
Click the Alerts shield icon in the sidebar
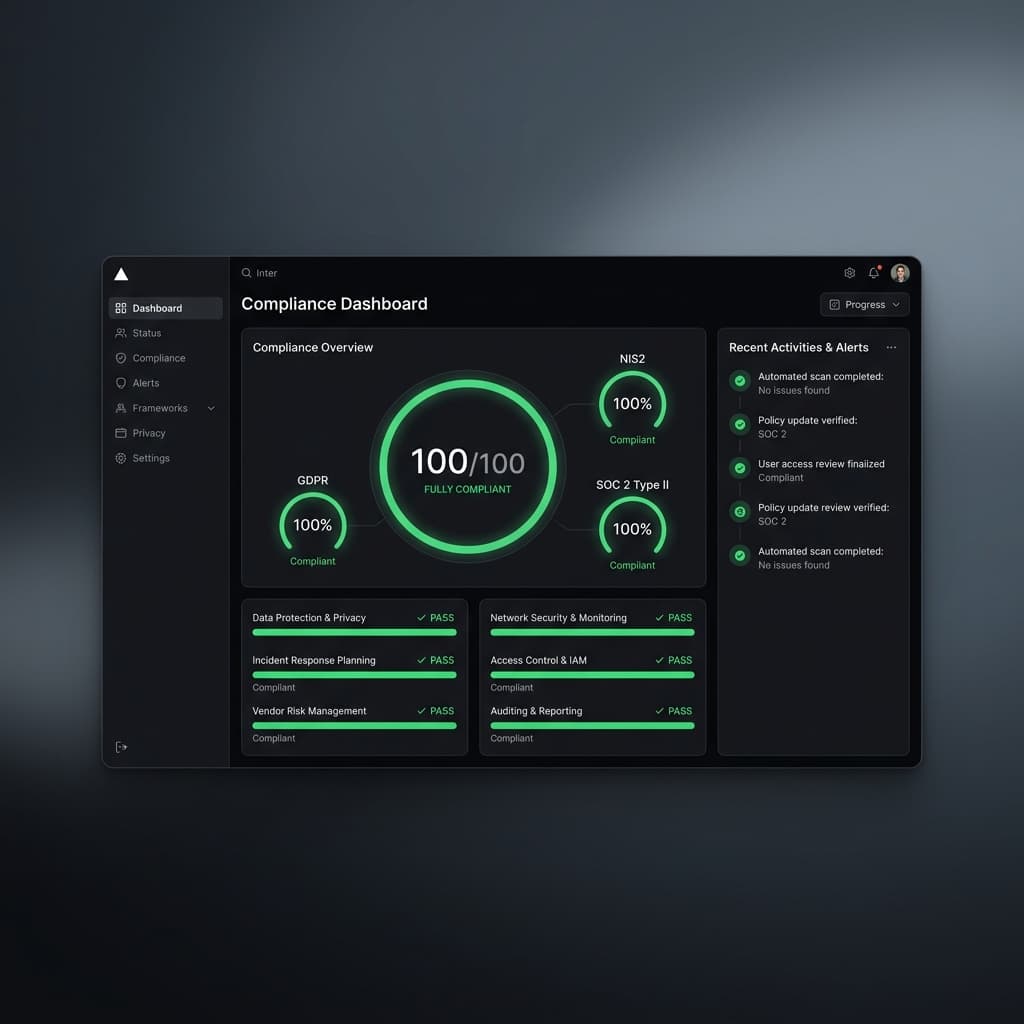[121, 383]
